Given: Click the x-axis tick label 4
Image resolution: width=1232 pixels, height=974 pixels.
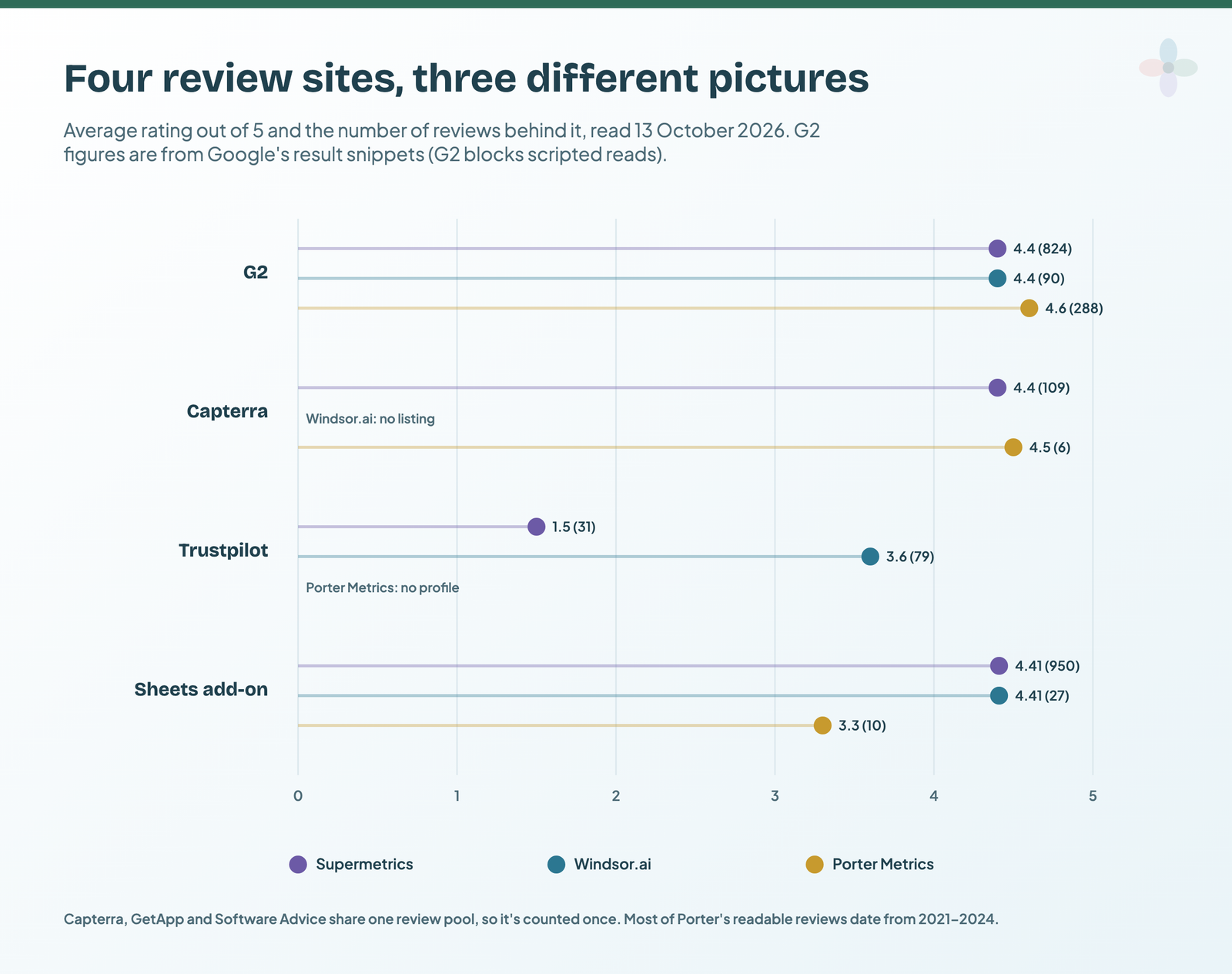Looking at the screenshot, I should pyautogui.click(x=934, y=796).
